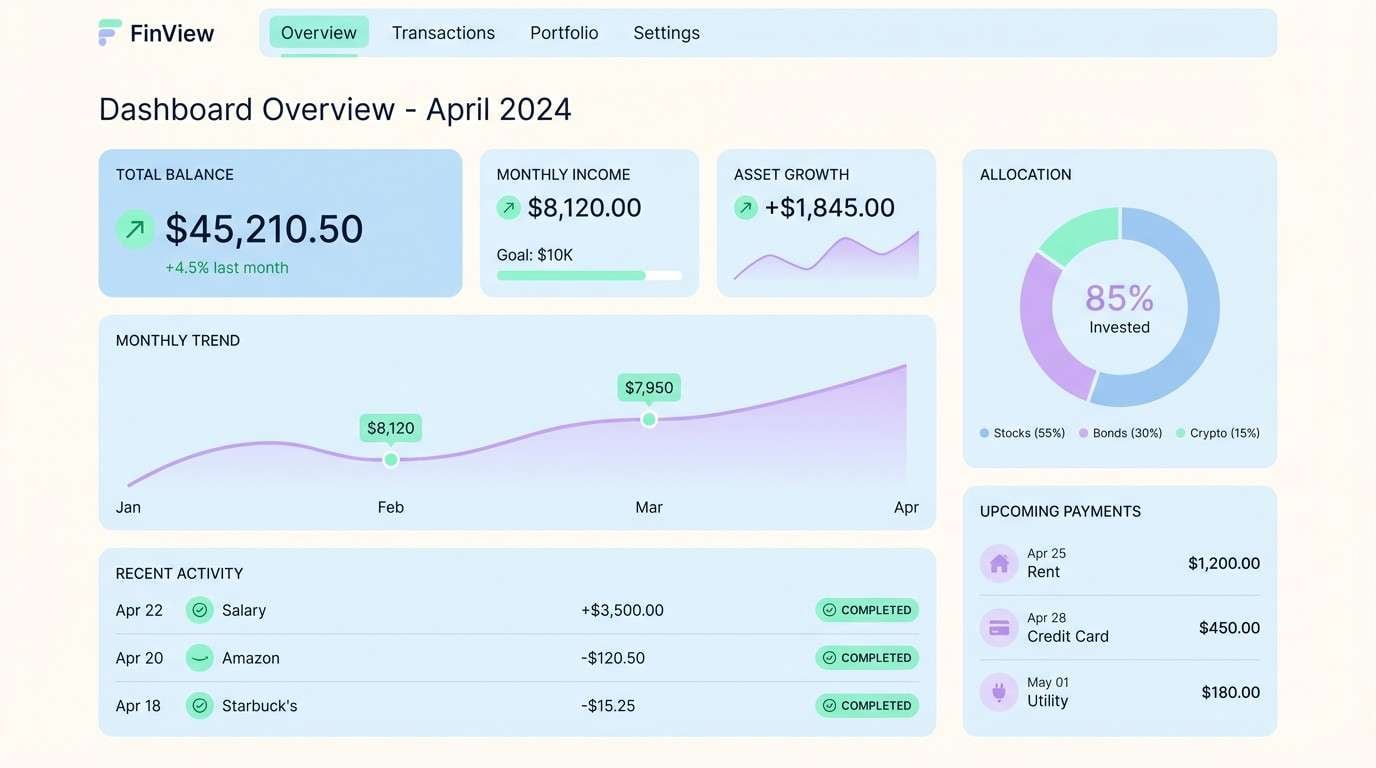The image size is (1376, 768).
Task: Click the plug icon beside Utility payment
Action: [998, 692]
